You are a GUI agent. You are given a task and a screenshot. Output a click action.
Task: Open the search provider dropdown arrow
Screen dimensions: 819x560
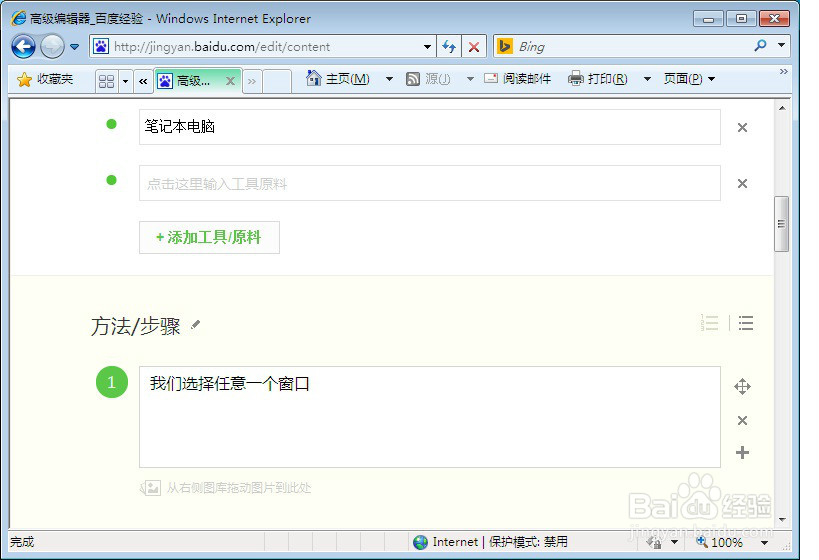click(781, 46)
